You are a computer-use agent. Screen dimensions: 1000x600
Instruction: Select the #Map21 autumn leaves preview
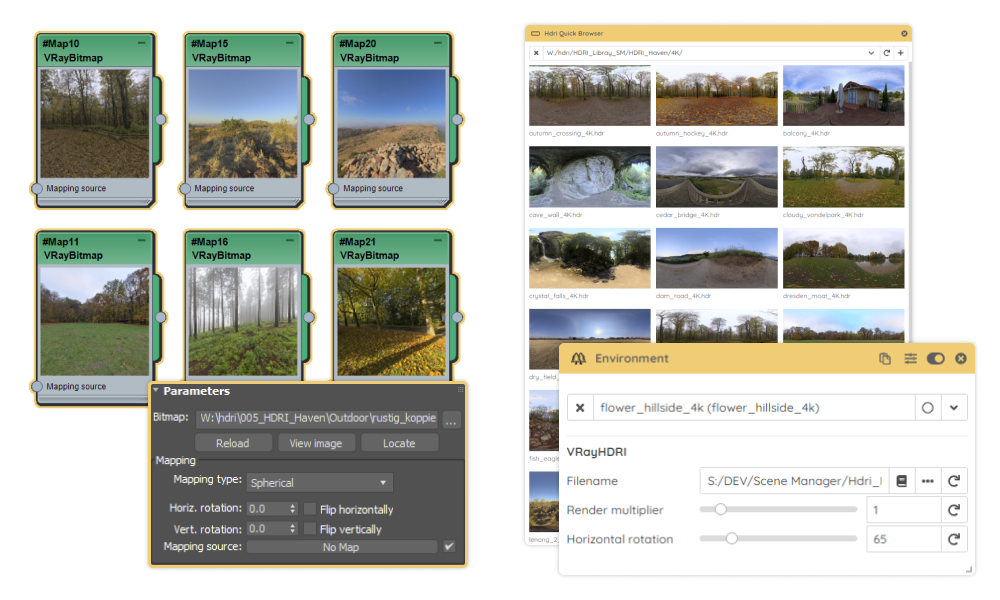click(392, 321)
